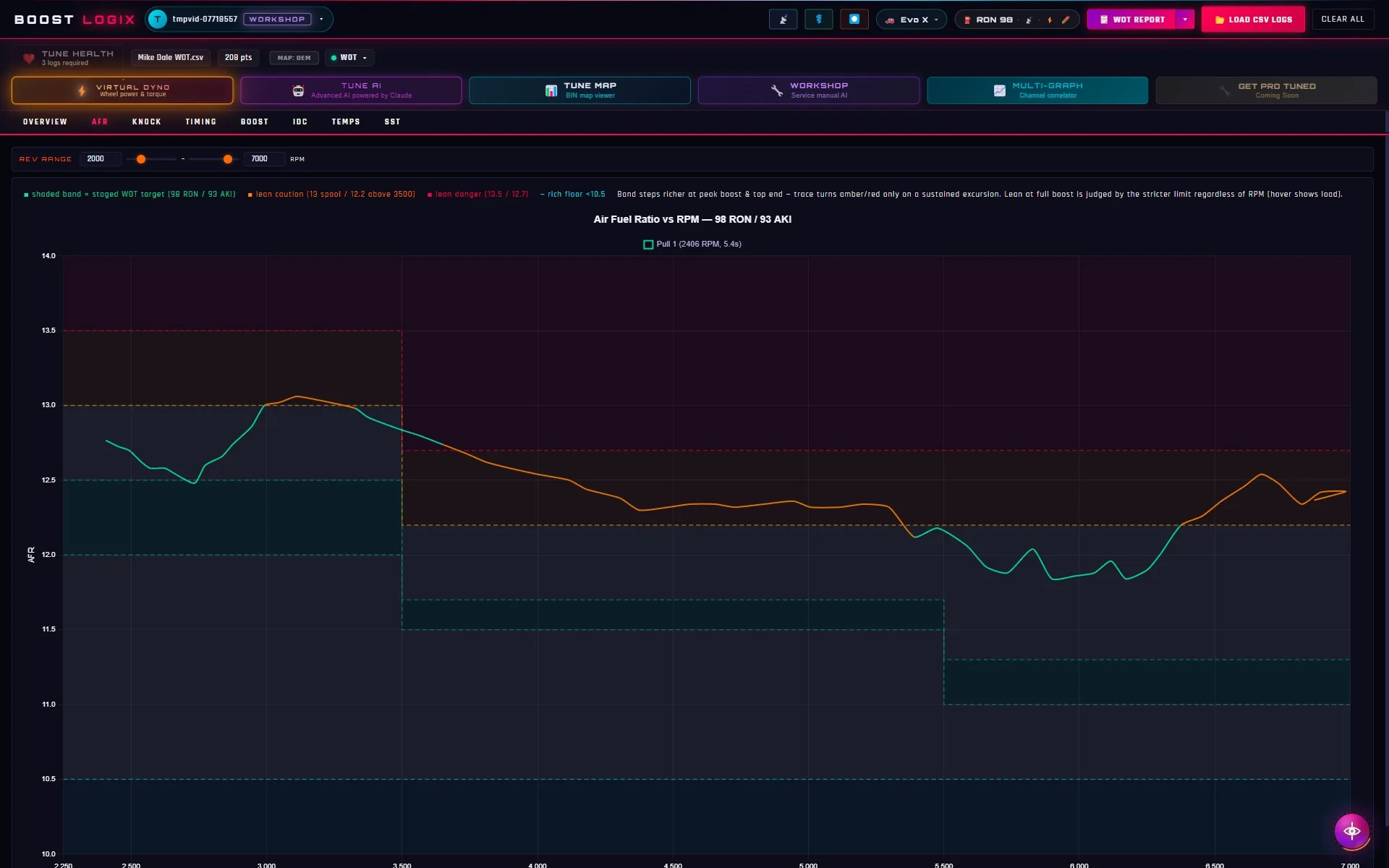Click the Tune Health heart icon
Image resolution: width=1389 pixels, height=868 pixels.
click(x=29, y=58)
